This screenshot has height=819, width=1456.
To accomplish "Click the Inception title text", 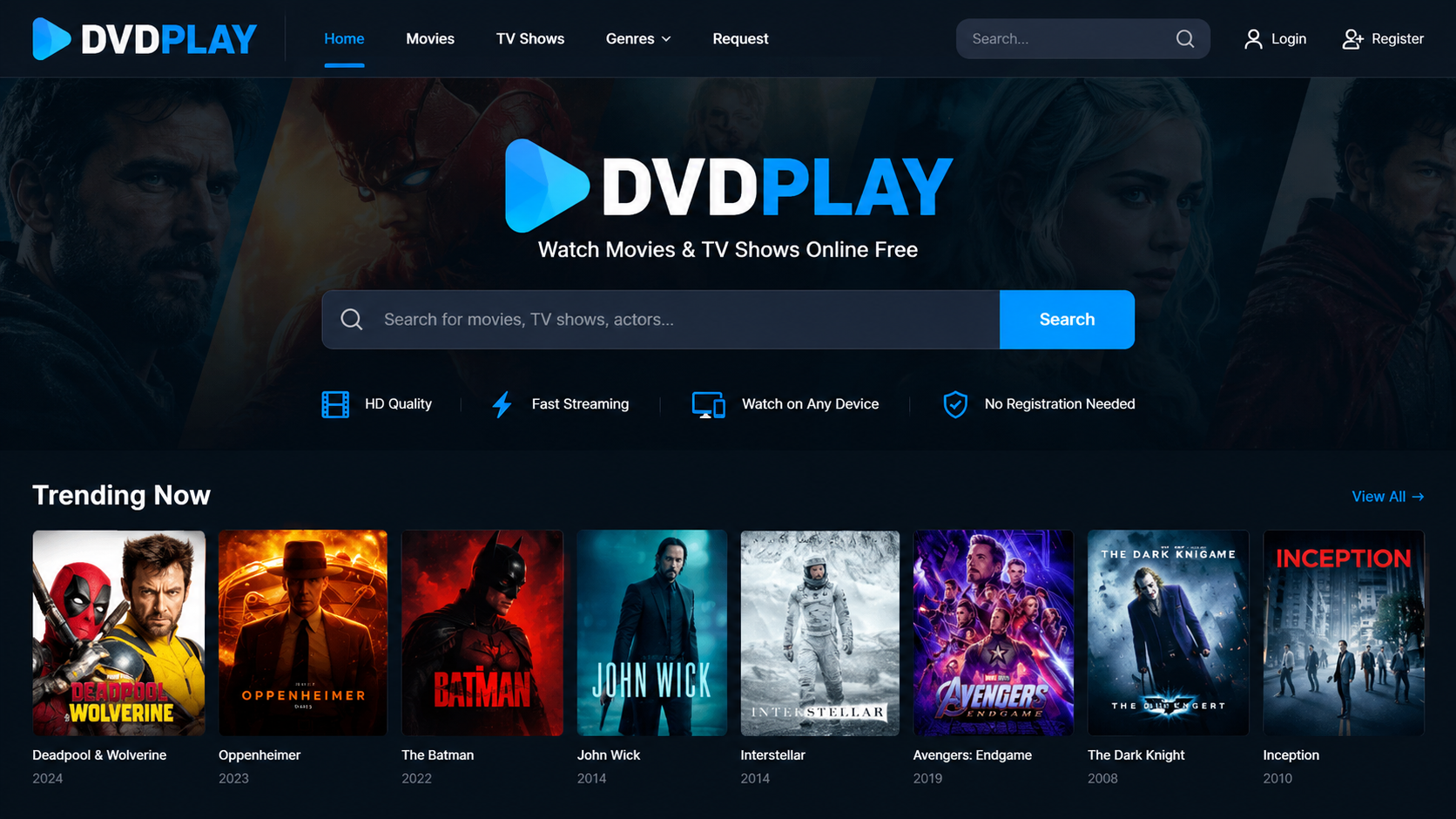I will (1291, 755).
